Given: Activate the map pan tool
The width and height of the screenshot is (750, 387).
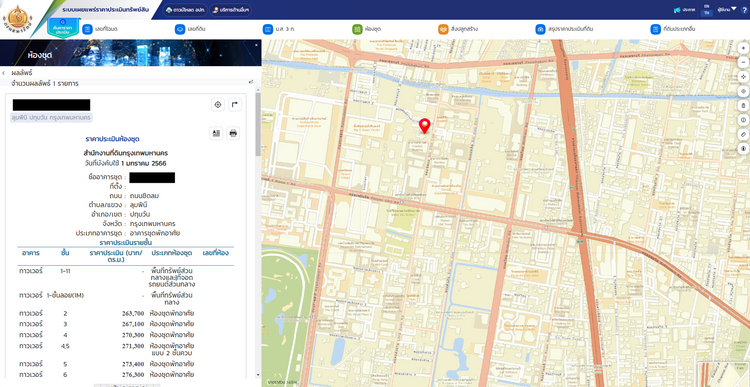Looking at the screenshot, I should pyautogui.click(x=743, y=77).
